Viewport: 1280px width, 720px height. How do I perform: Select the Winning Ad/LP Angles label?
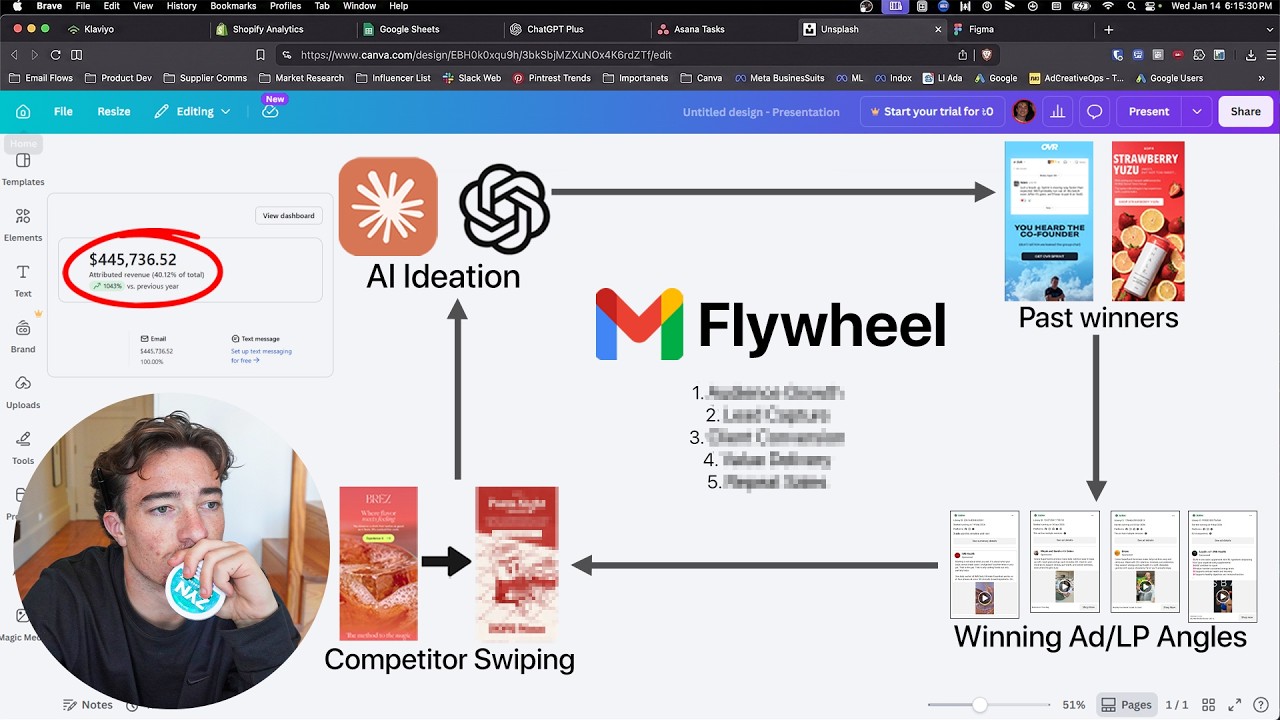[x=1100, y=636]
